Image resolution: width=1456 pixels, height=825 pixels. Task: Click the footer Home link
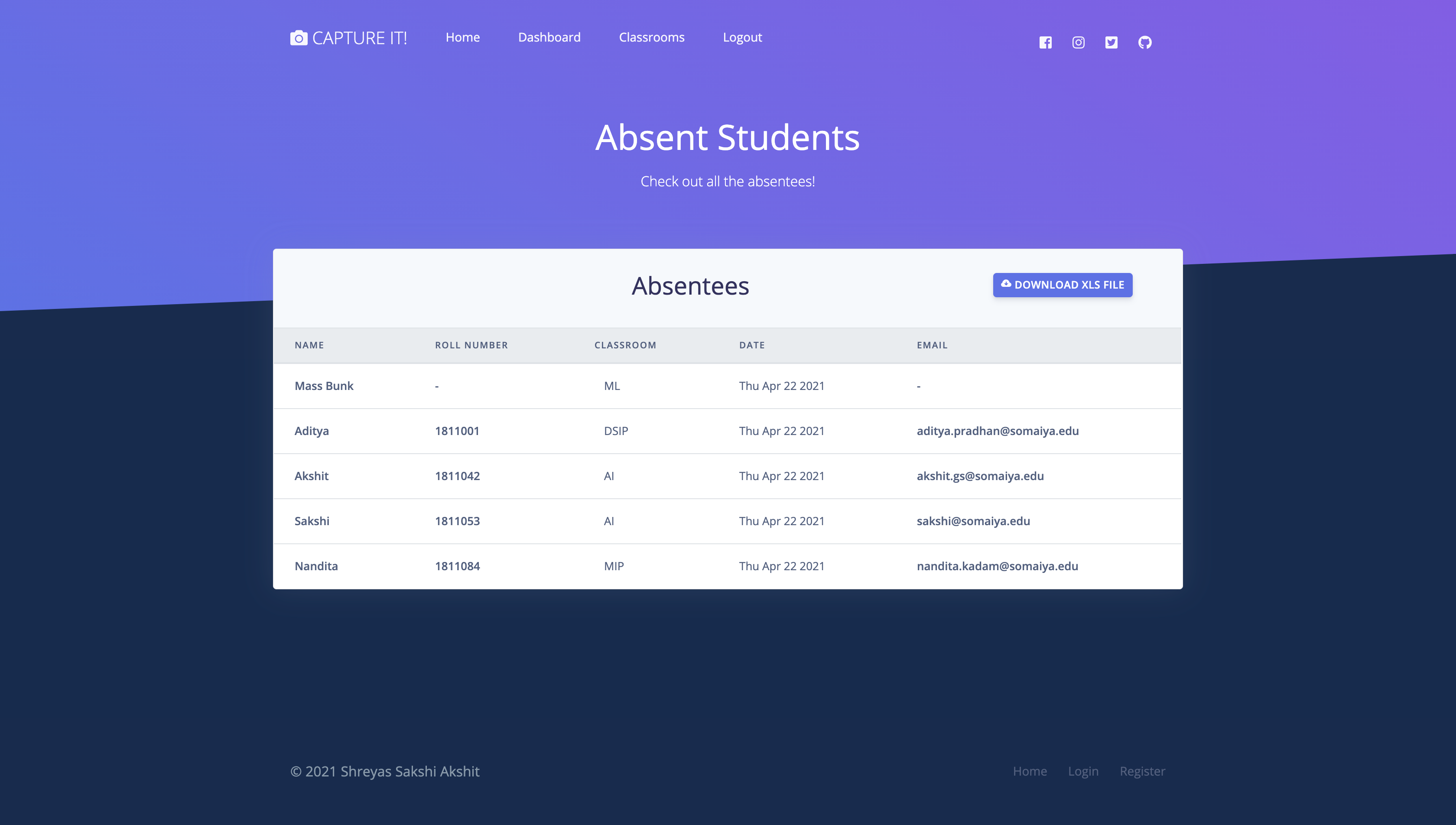coord(1030,771)
